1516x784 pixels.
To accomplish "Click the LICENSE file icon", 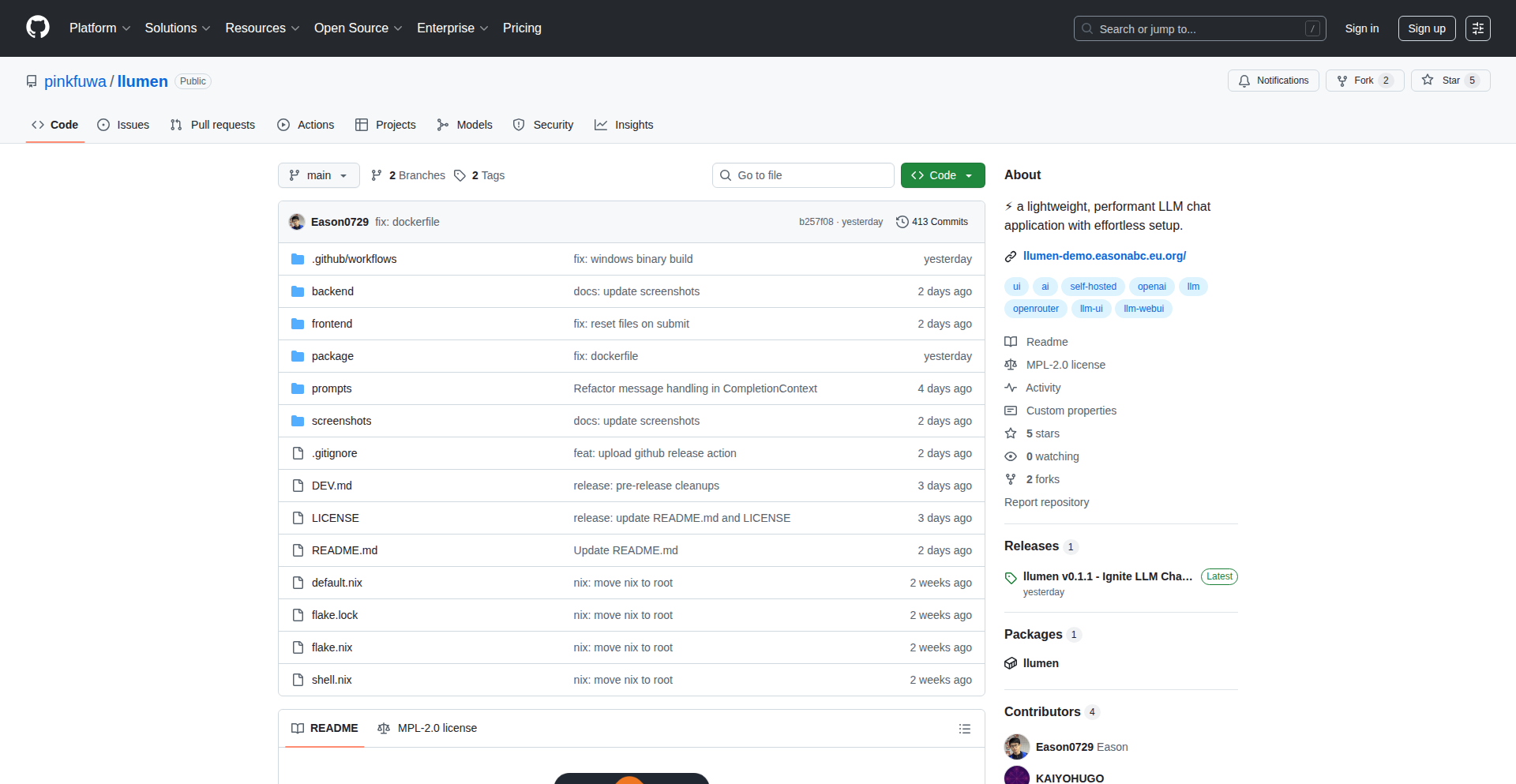I will (298, 518).
